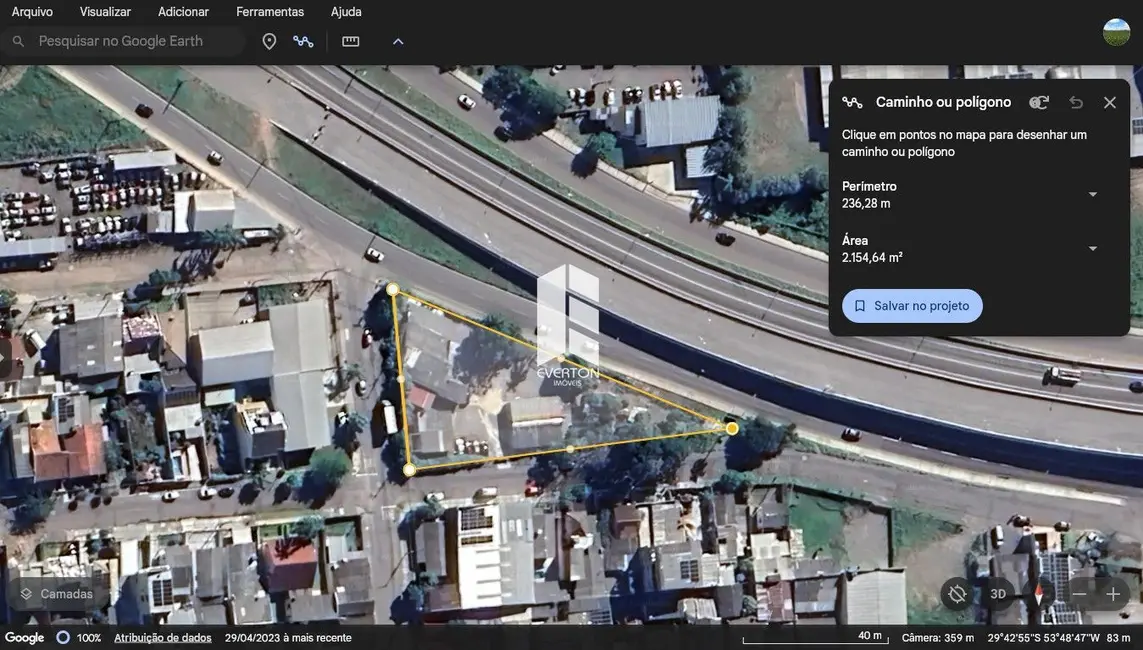Open the Ferramentas menu
This screenshot has width=1143, height=650.
(x=270, y=12)
